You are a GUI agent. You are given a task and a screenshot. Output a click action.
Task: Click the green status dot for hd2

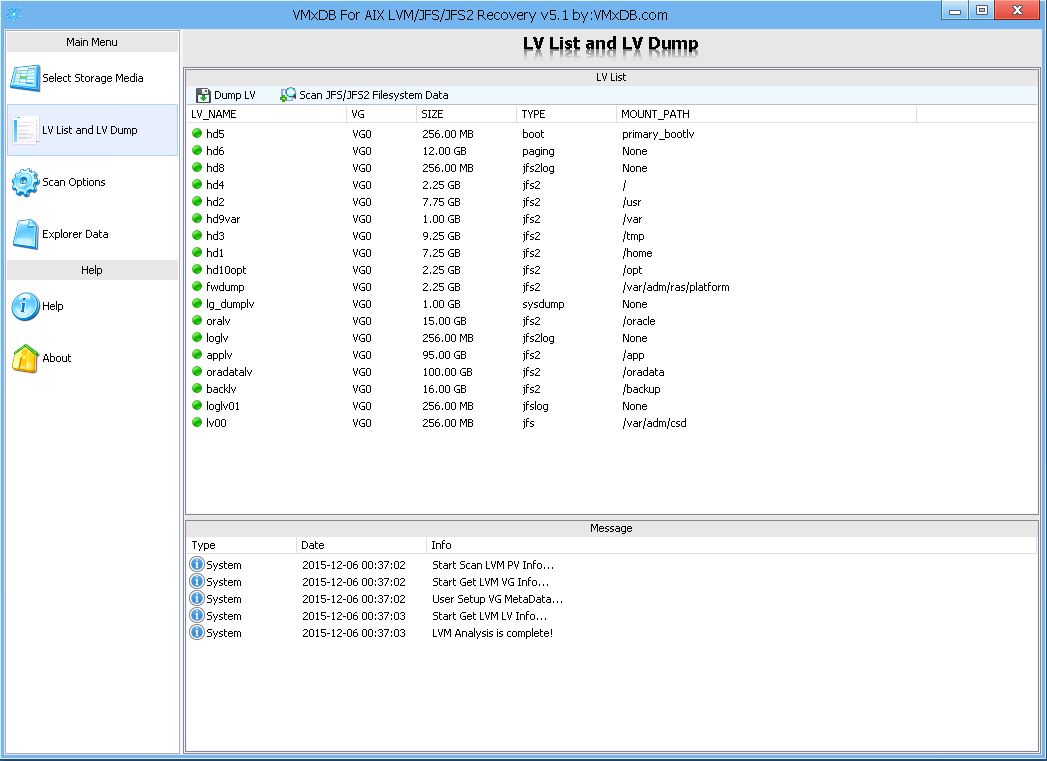[x=197, y=202]
